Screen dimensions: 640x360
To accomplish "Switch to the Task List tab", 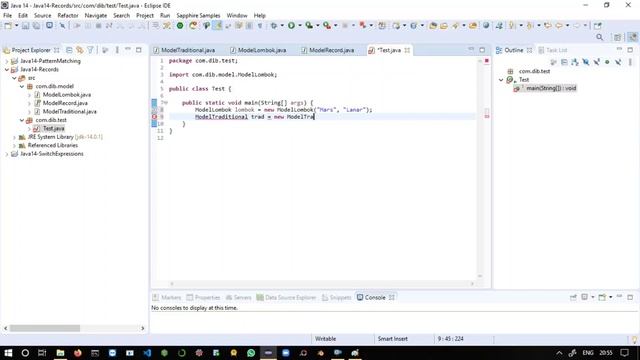I will [553, 50].
